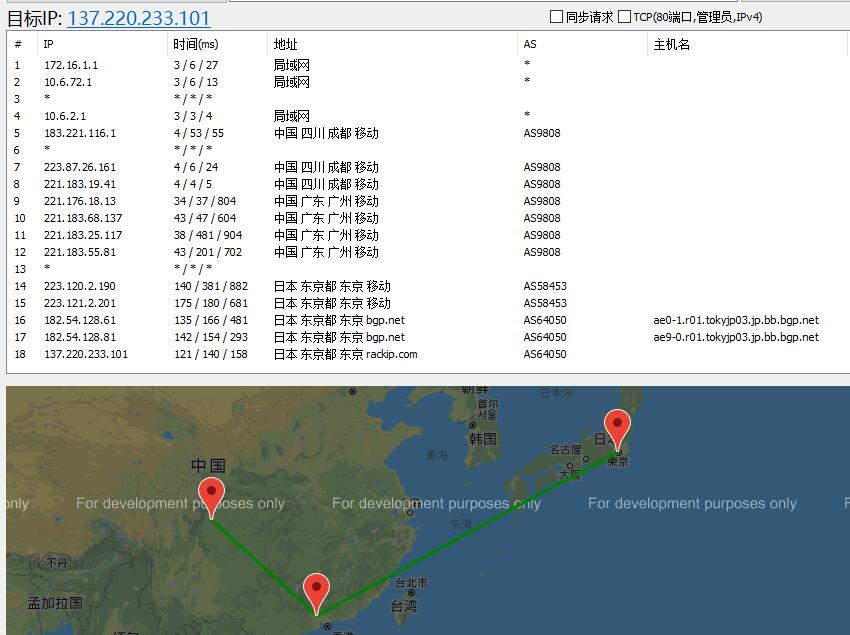The height and width of the screenshot is (635, 850).
Task: Select the map pin over Tokyo
Action: click(617, 430)
